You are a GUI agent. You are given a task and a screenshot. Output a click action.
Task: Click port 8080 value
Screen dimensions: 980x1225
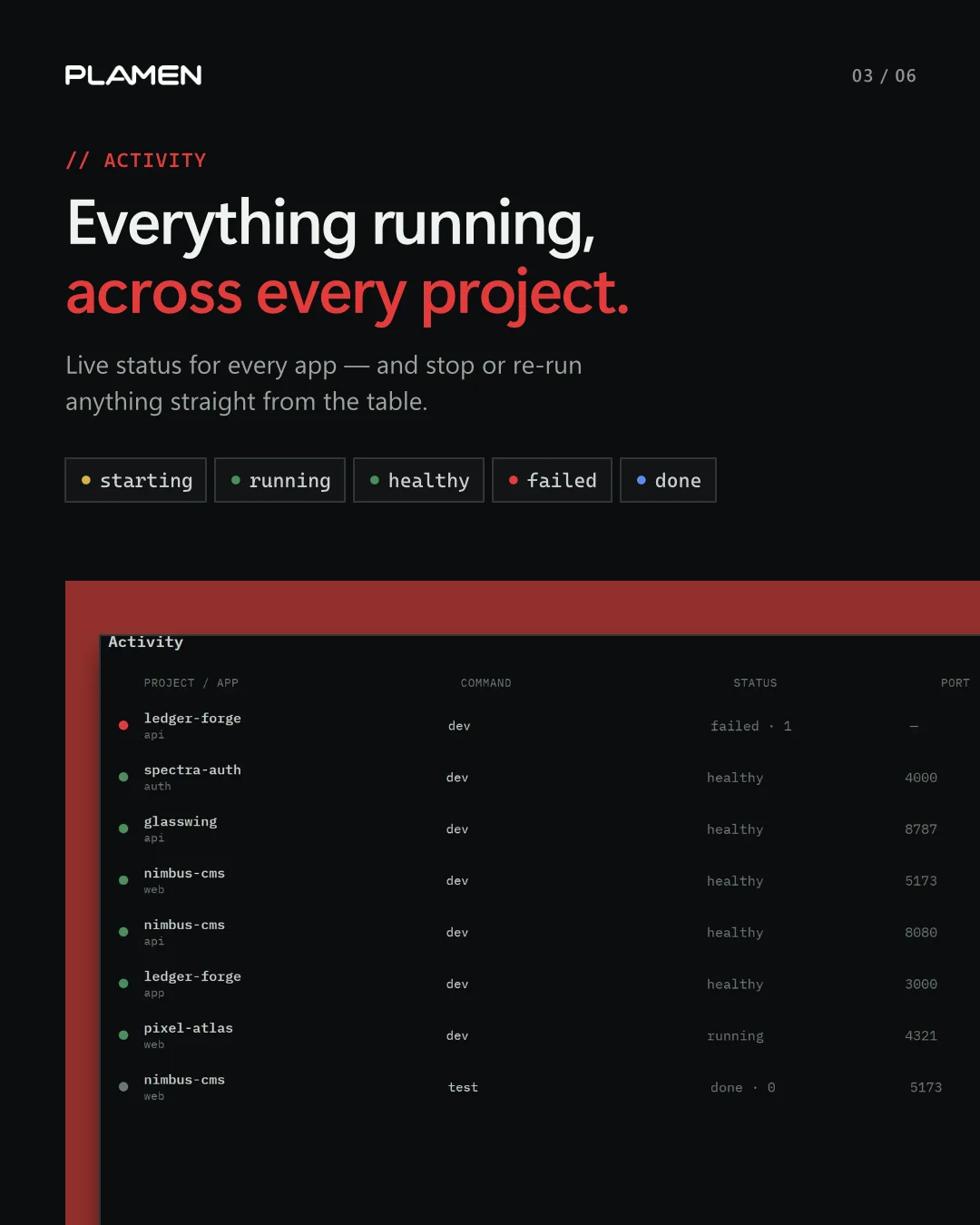tap(921, 933)
